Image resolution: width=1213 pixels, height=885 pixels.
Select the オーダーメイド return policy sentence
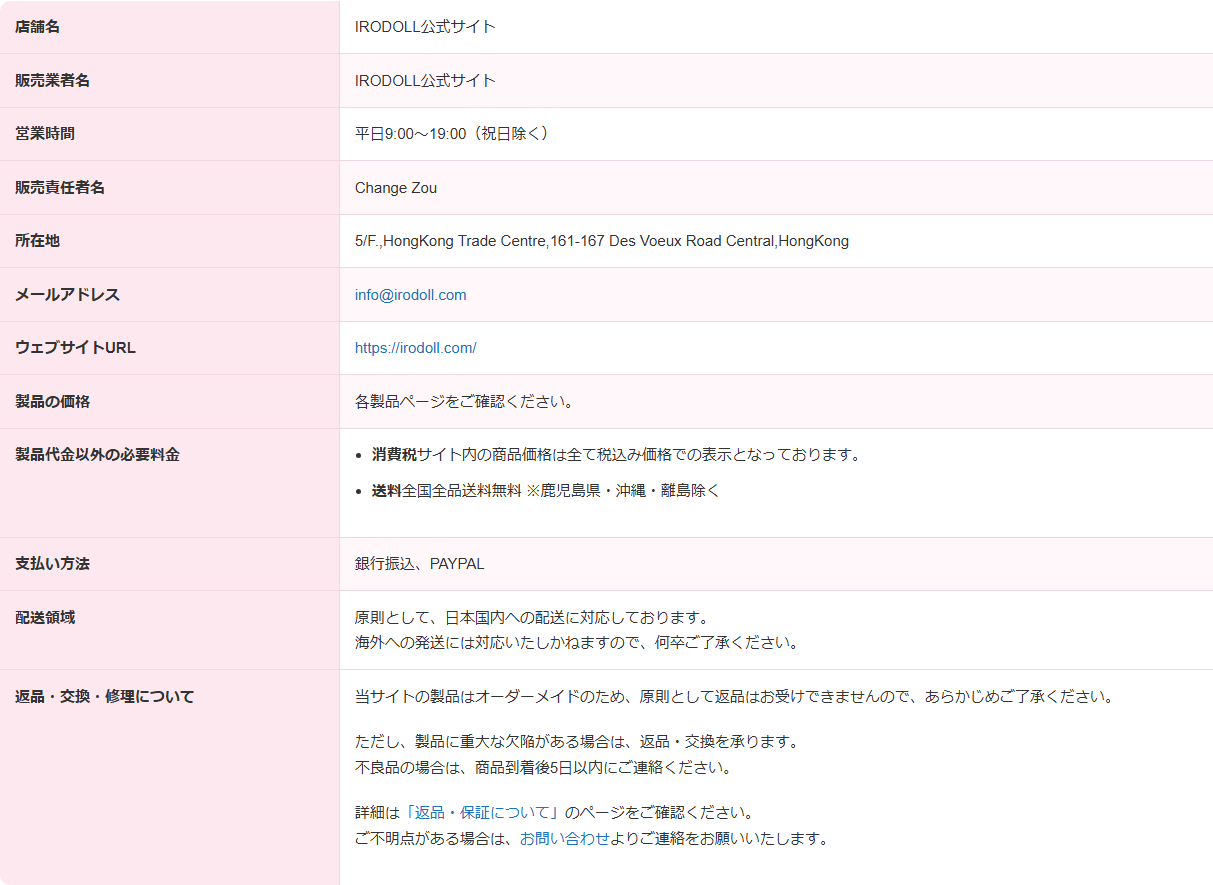click(735, 696)
